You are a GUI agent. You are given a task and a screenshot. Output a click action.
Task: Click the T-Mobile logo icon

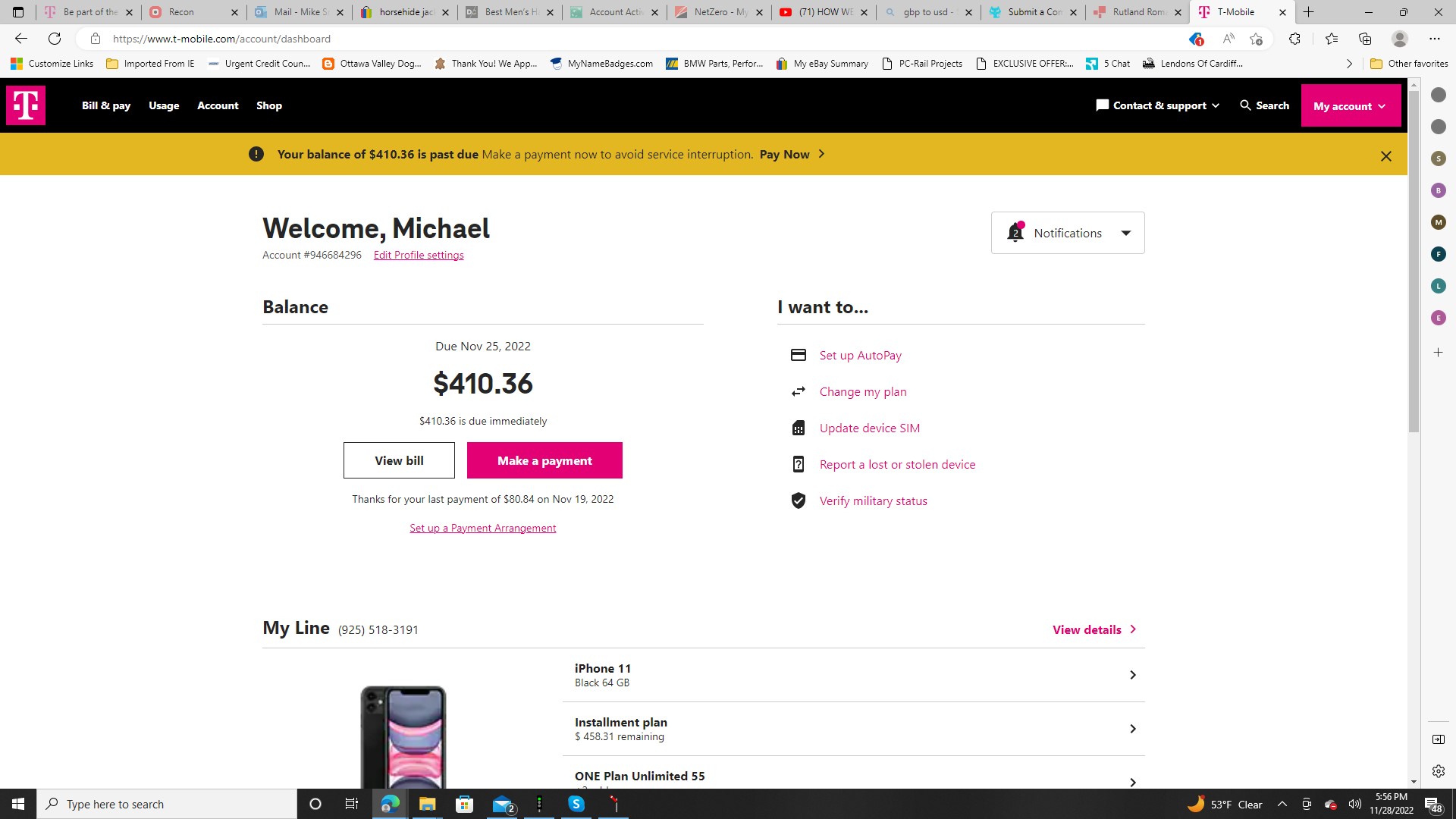(26, 105)
